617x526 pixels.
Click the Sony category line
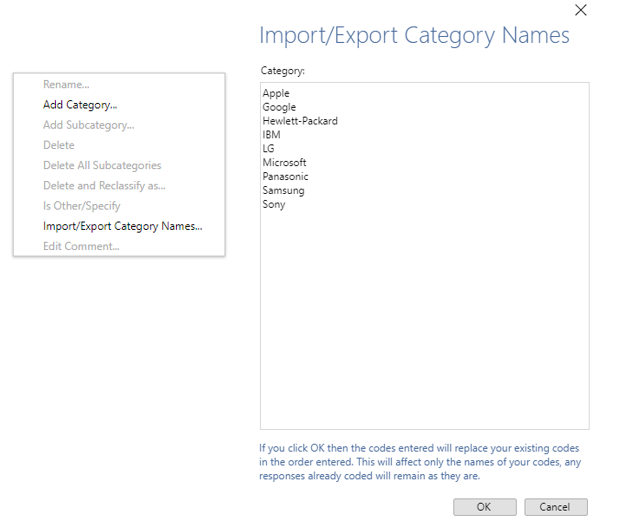point(274,204)
